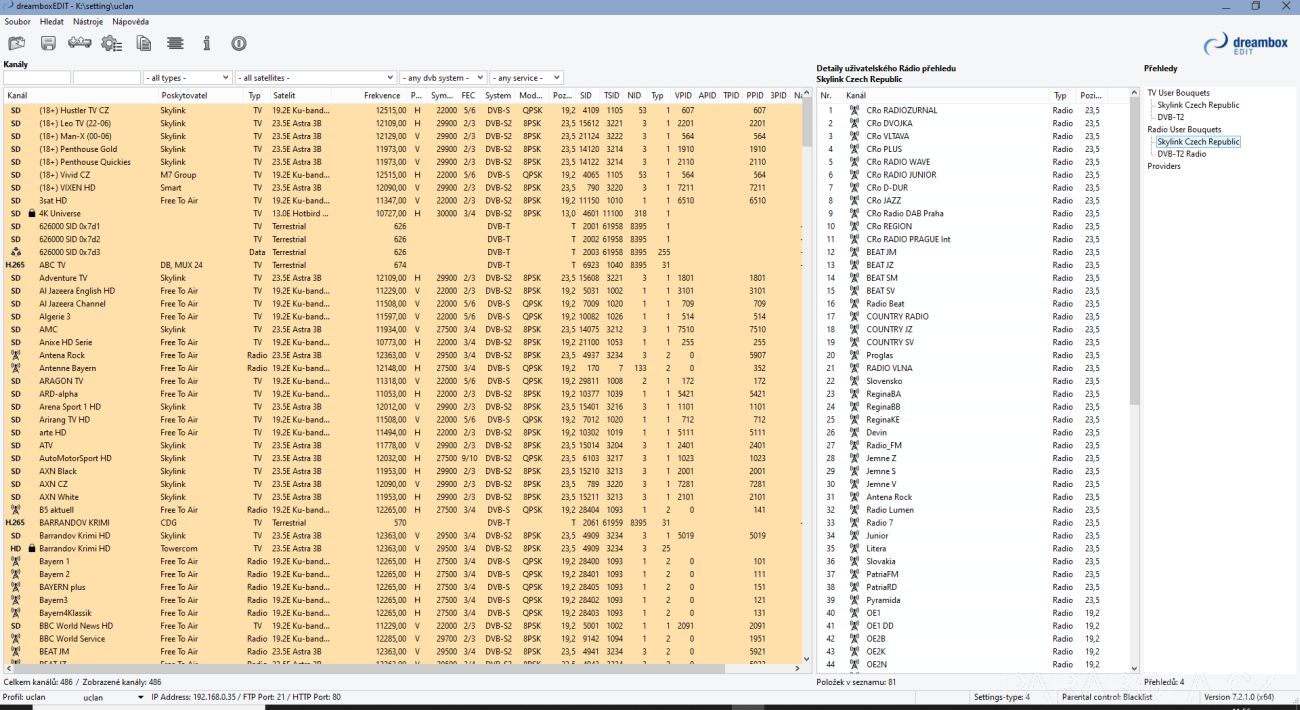1300x710 pixels.
Task: Click the documents copy toolbar icon
Action: point(144,43)
